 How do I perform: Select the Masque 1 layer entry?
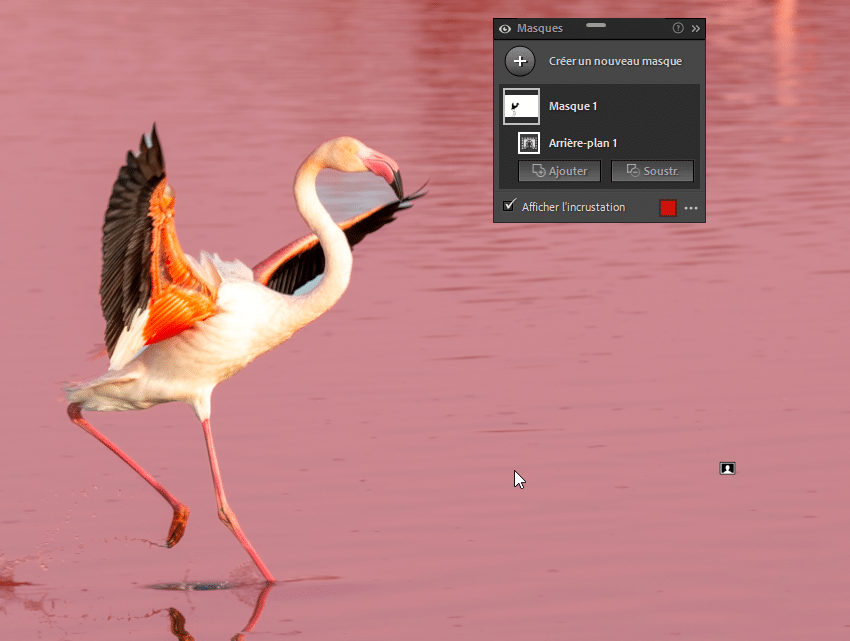coord(573,106)
